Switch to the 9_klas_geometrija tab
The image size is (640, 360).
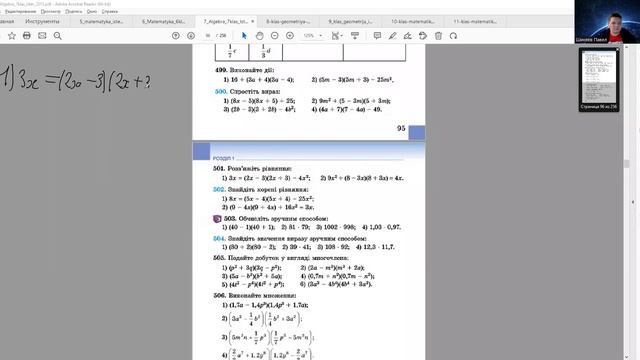point(350,21)
